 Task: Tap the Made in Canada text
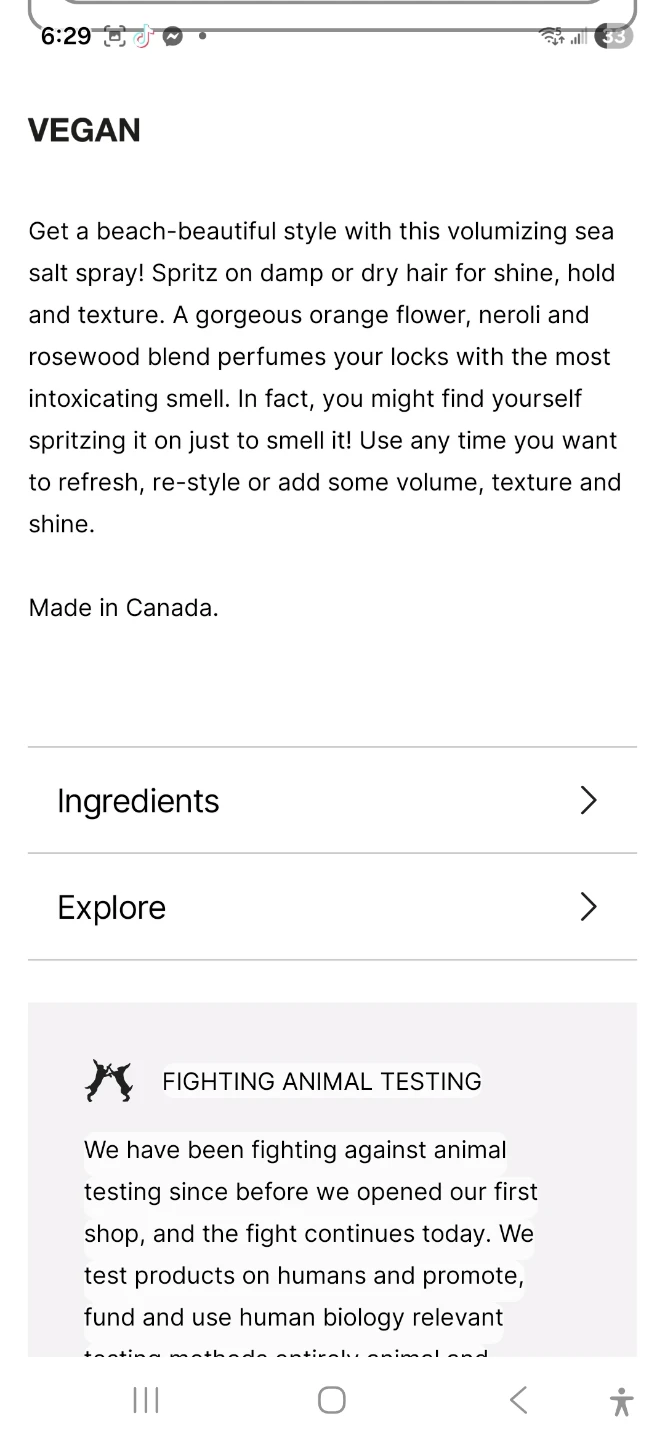pos(123,607)
